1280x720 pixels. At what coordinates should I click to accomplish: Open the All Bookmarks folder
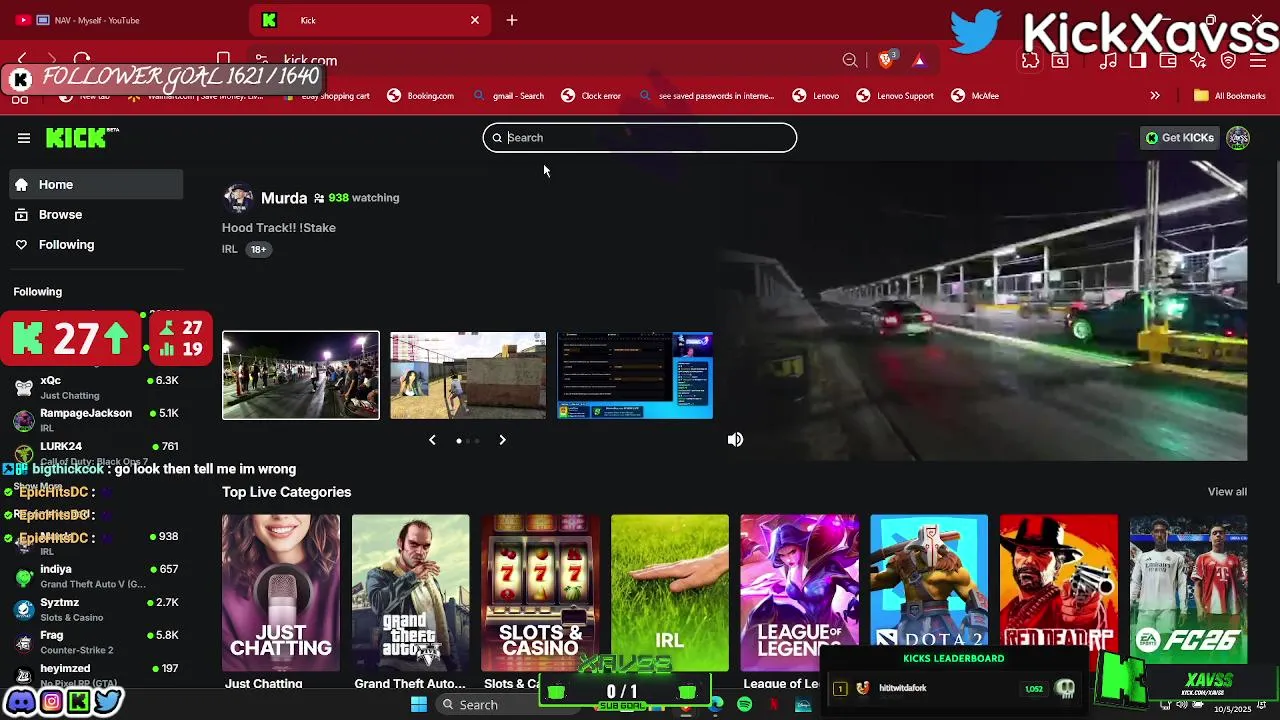click(x=1230, y=96)
